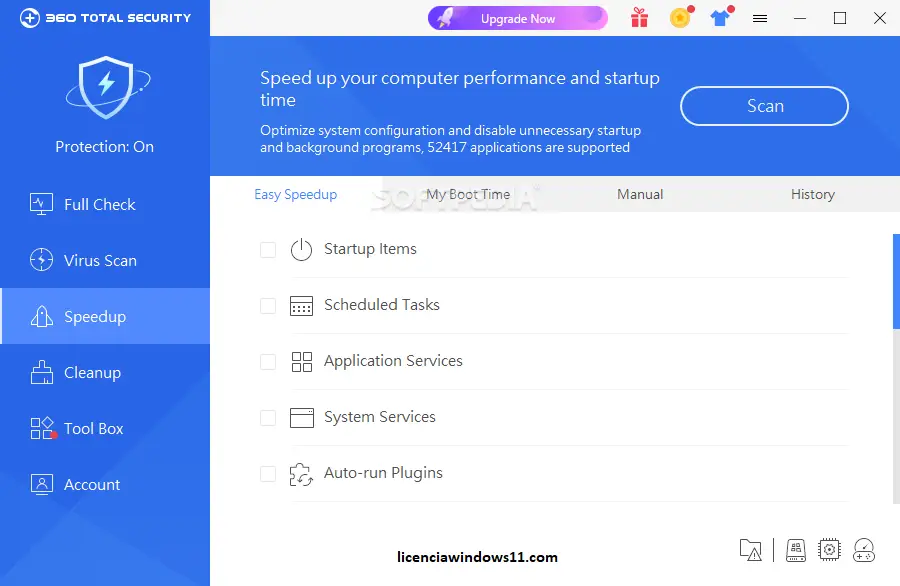The height and width of the screenshot is (586, 900).
Task: Click the CPU chip icon at bottom
Action: point(829,550)
